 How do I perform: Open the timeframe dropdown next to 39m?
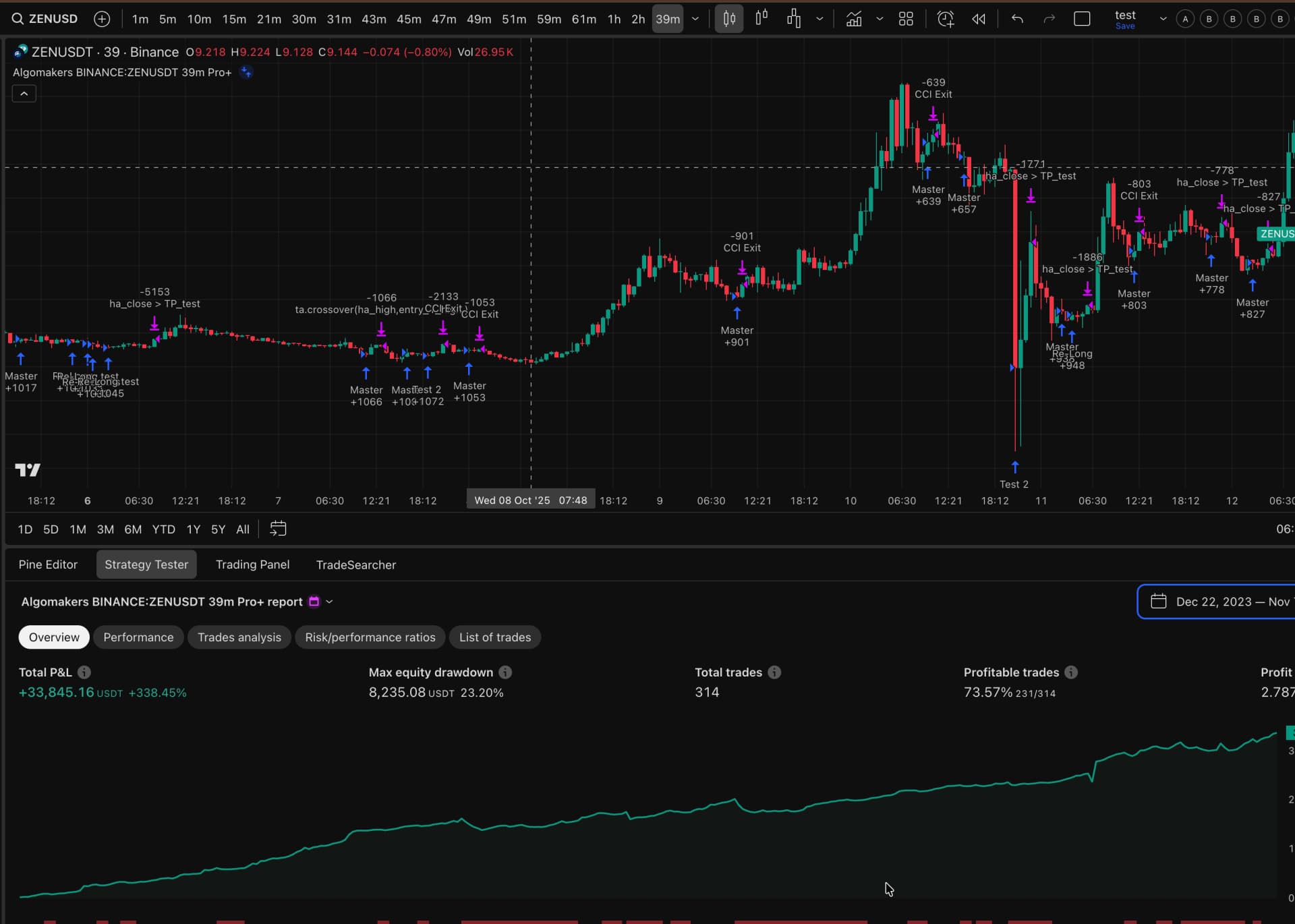(695, 18)
